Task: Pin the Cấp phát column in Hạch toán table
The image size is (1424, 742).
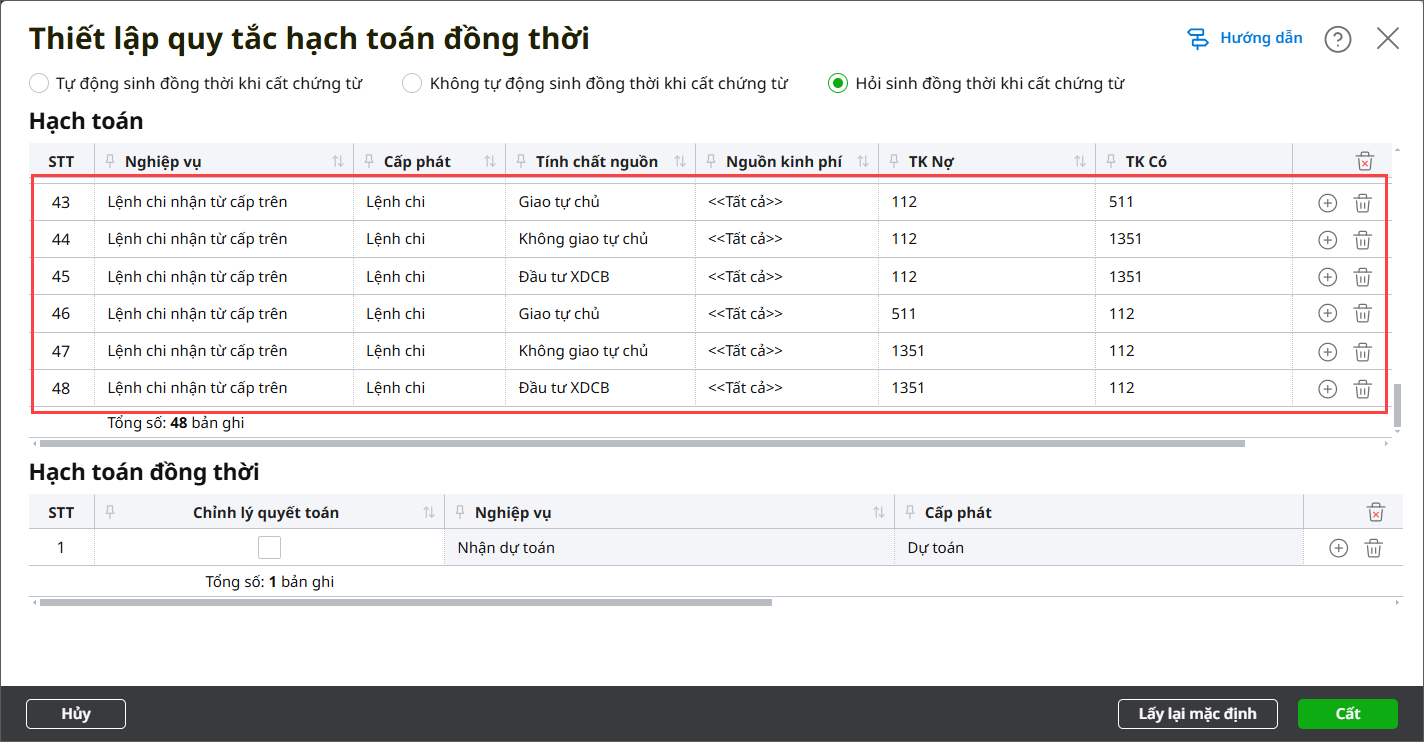Action: 369,161
